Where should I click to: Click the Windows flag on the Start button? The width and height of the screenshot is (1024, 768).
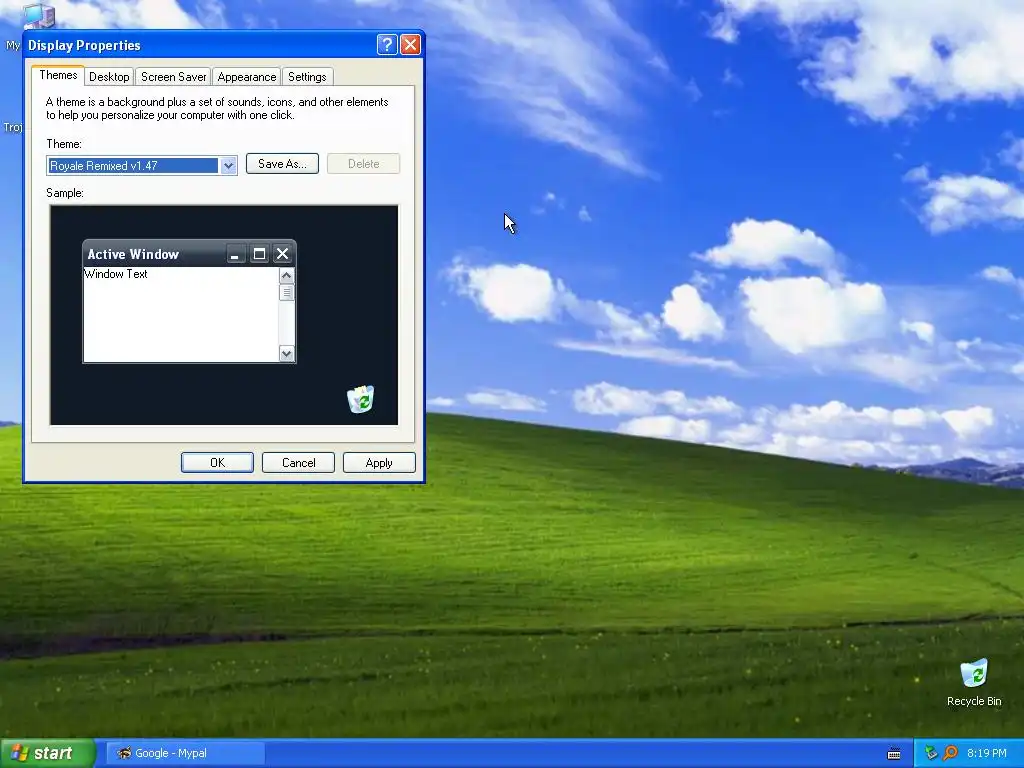(19, 753)
